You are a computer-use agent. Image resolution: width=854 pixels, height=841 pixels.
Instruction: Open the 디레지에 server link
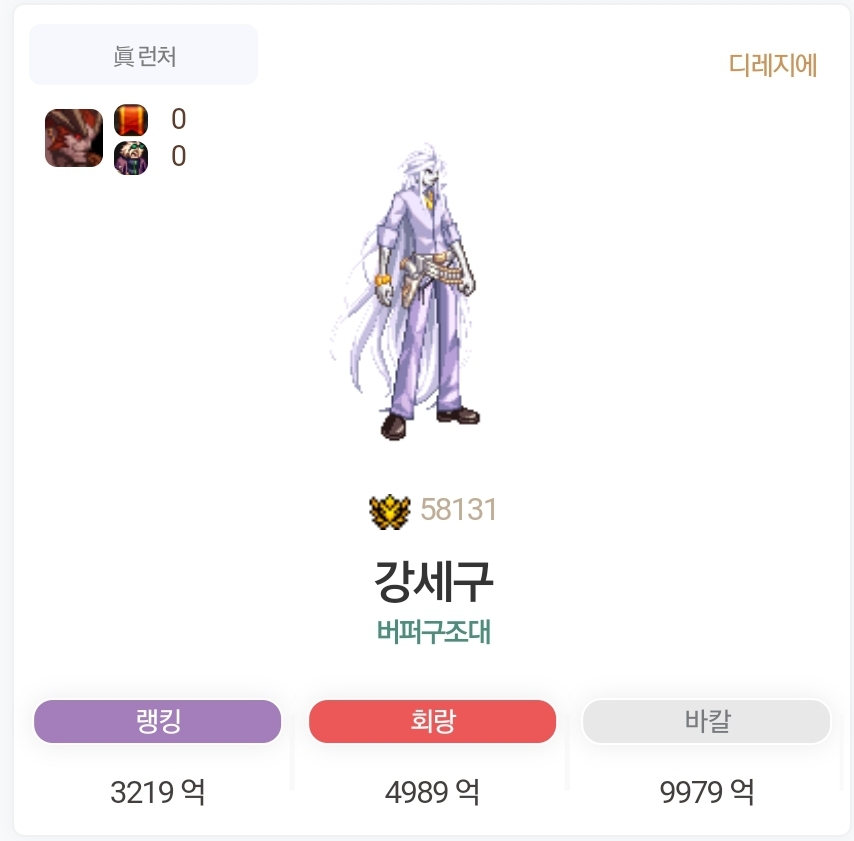tap(773, 65)
